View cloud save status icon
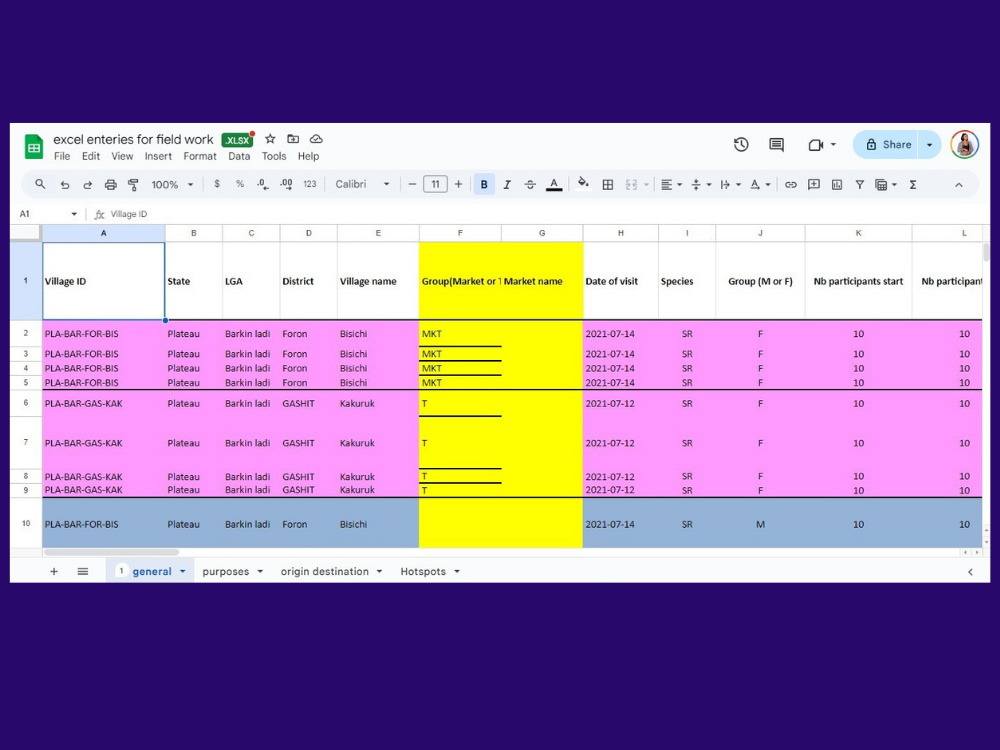 [316, 139]
